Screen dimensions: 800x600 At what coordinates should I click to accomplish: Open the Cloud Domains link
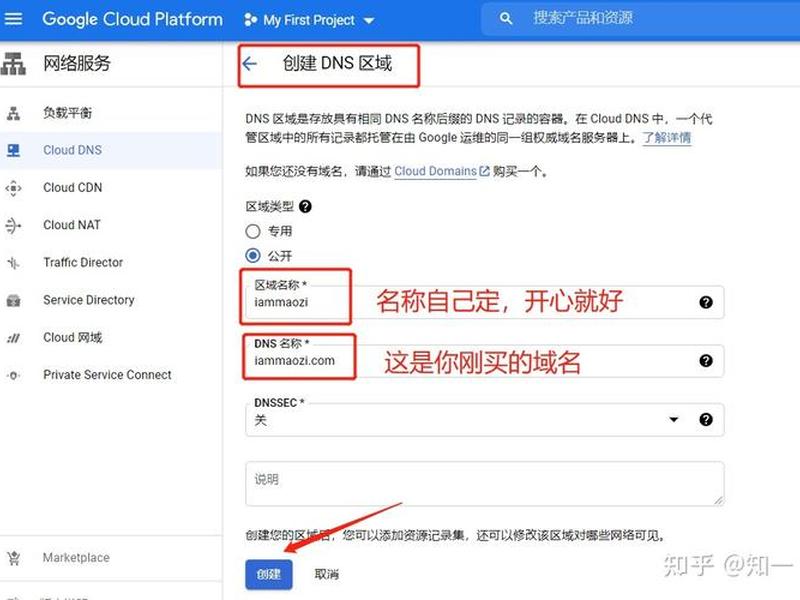(x=442, y=171)
